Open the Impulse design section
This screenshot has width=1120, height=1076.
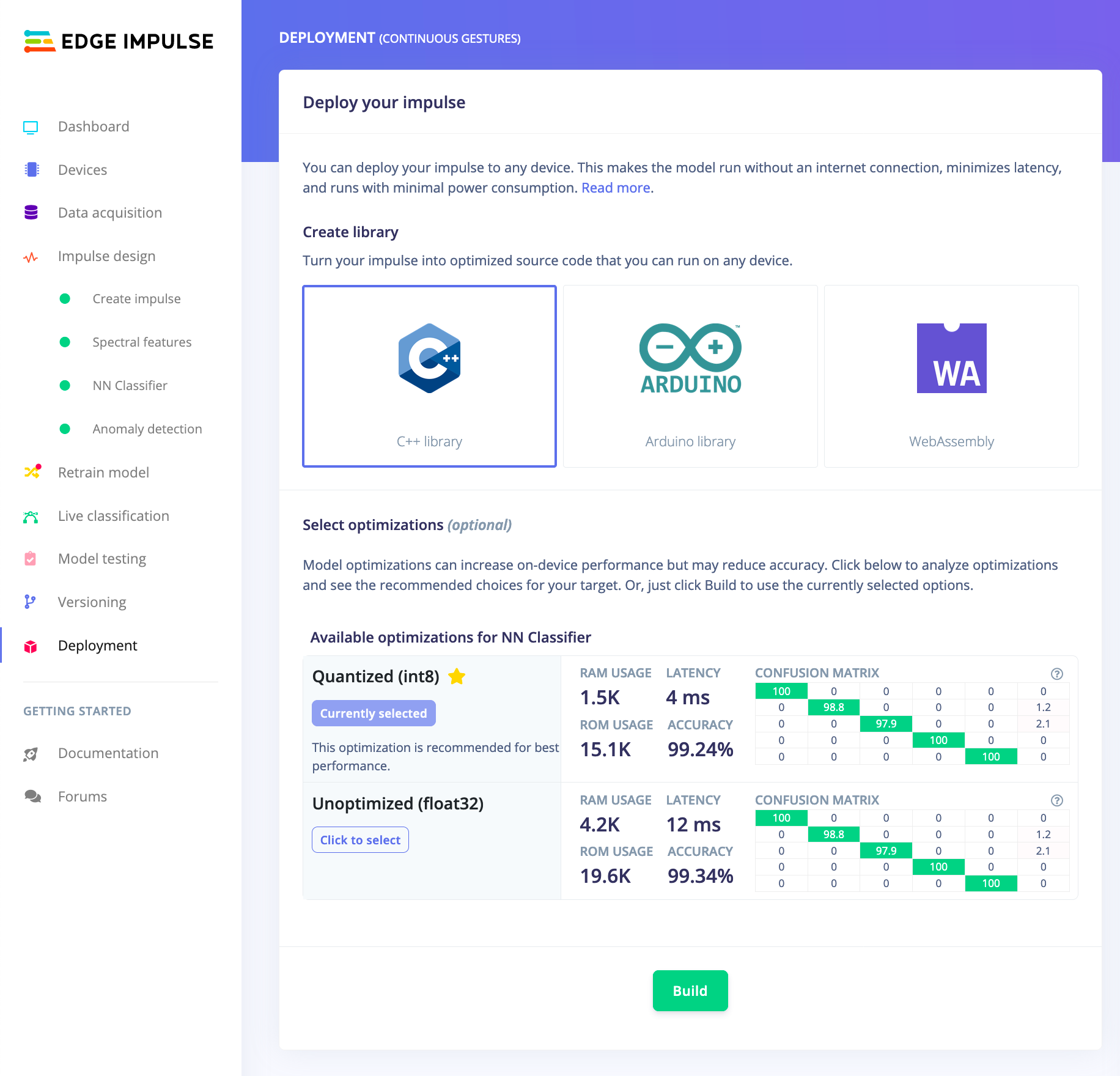107,256
